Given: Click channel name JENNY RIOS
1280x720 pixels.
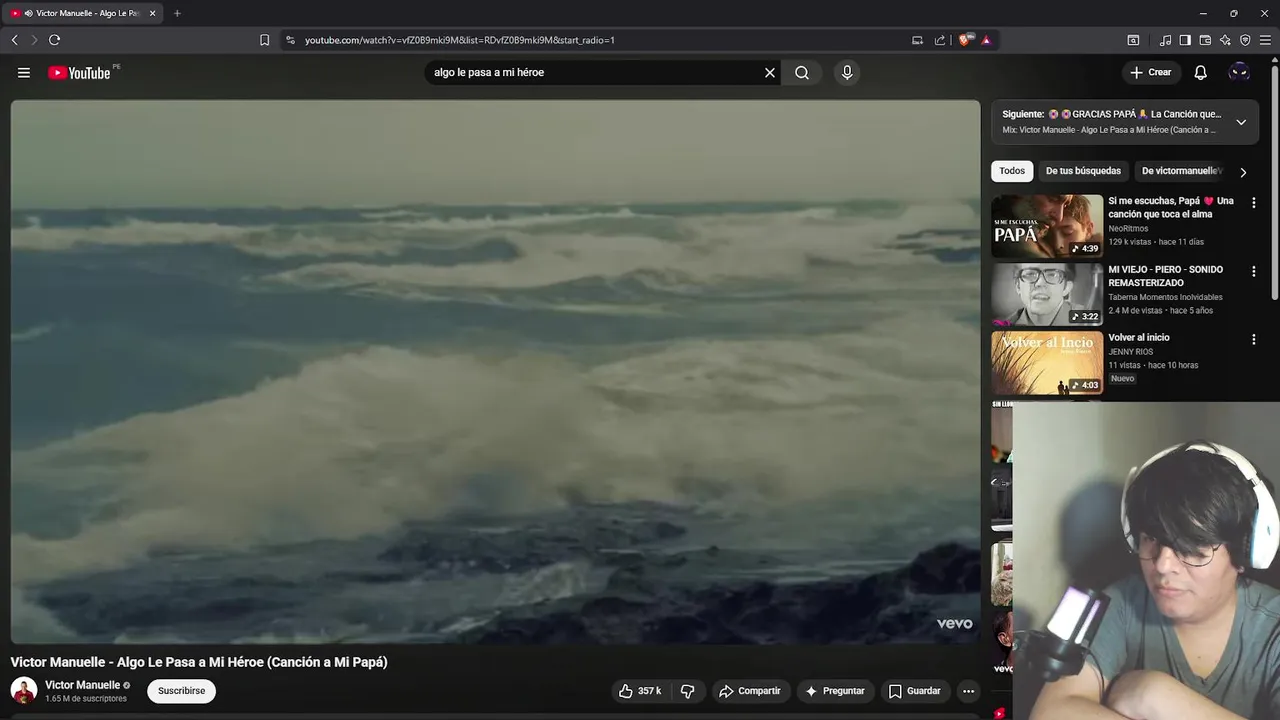Looking at the screenshot, I should (1130, 352).
